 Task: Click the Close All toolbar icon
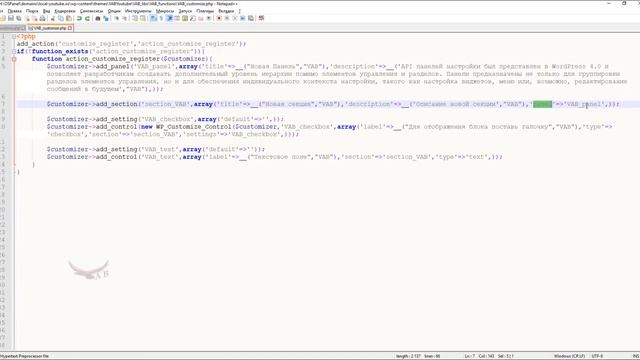click(x=35, y=18)
